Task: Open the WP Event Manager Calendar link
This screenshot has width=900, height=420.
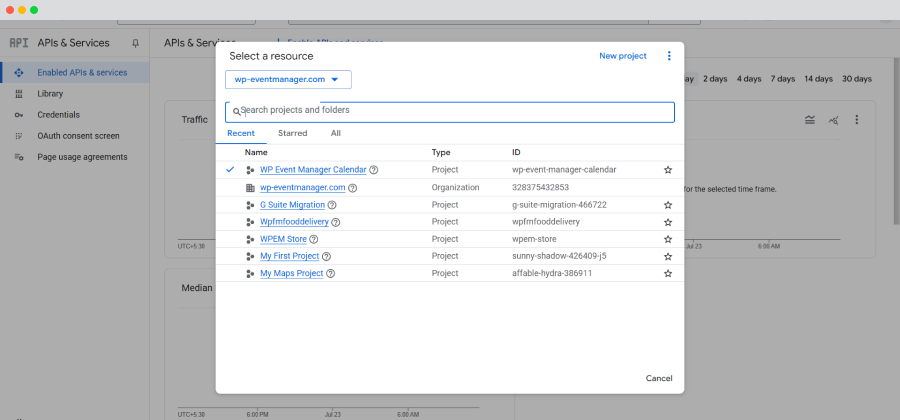Action: tap(313, 170)
